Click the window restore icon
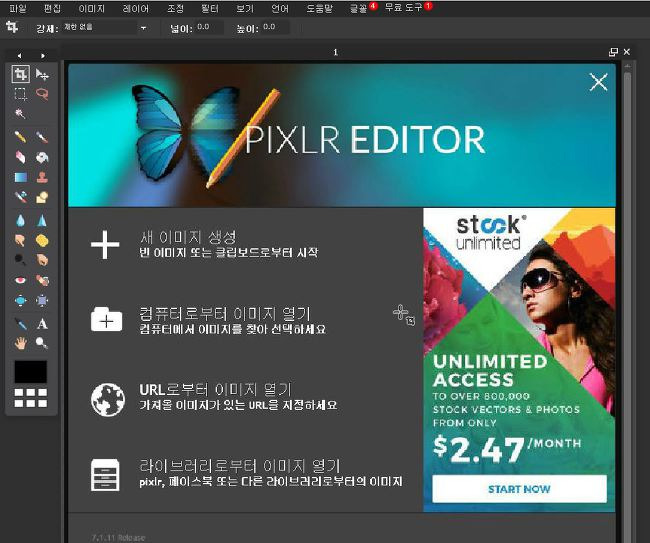Screen dimensions: 650x543 (x=613, y=52)
